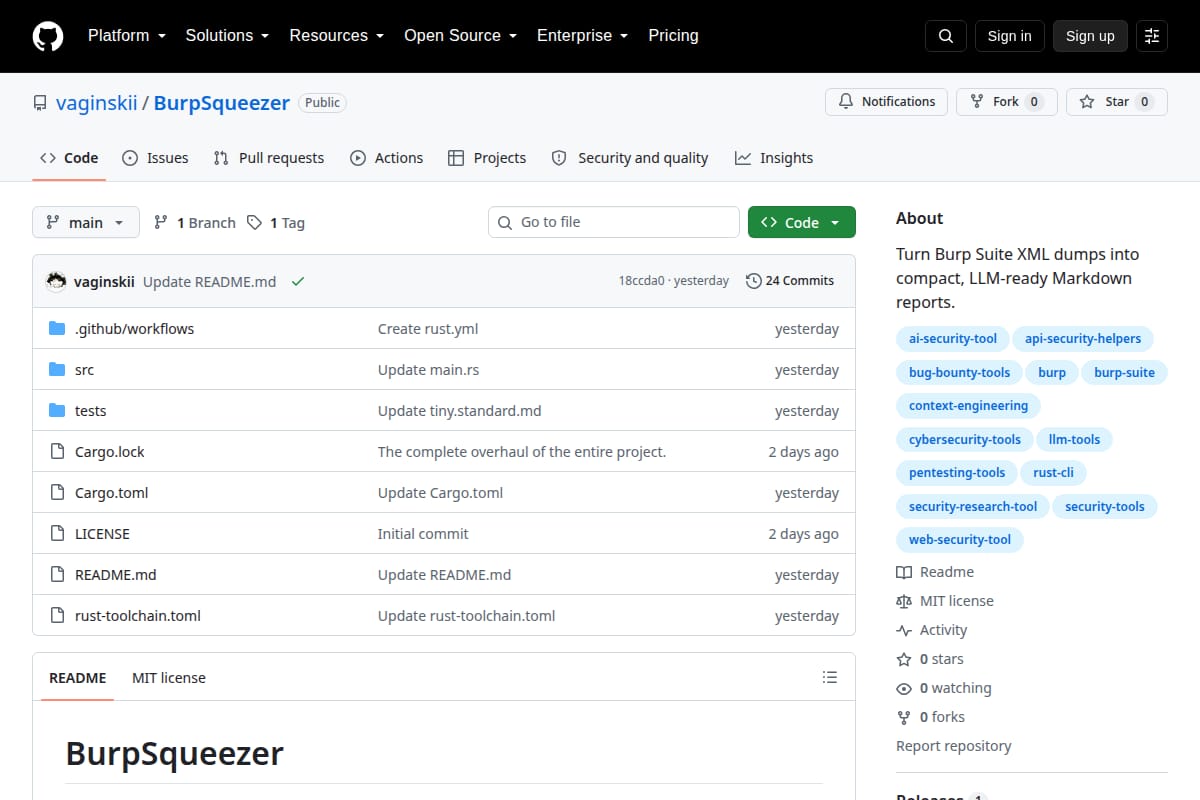
Task: Click the Notifications button
Action: pyautogui.click(x=886, y=101)
